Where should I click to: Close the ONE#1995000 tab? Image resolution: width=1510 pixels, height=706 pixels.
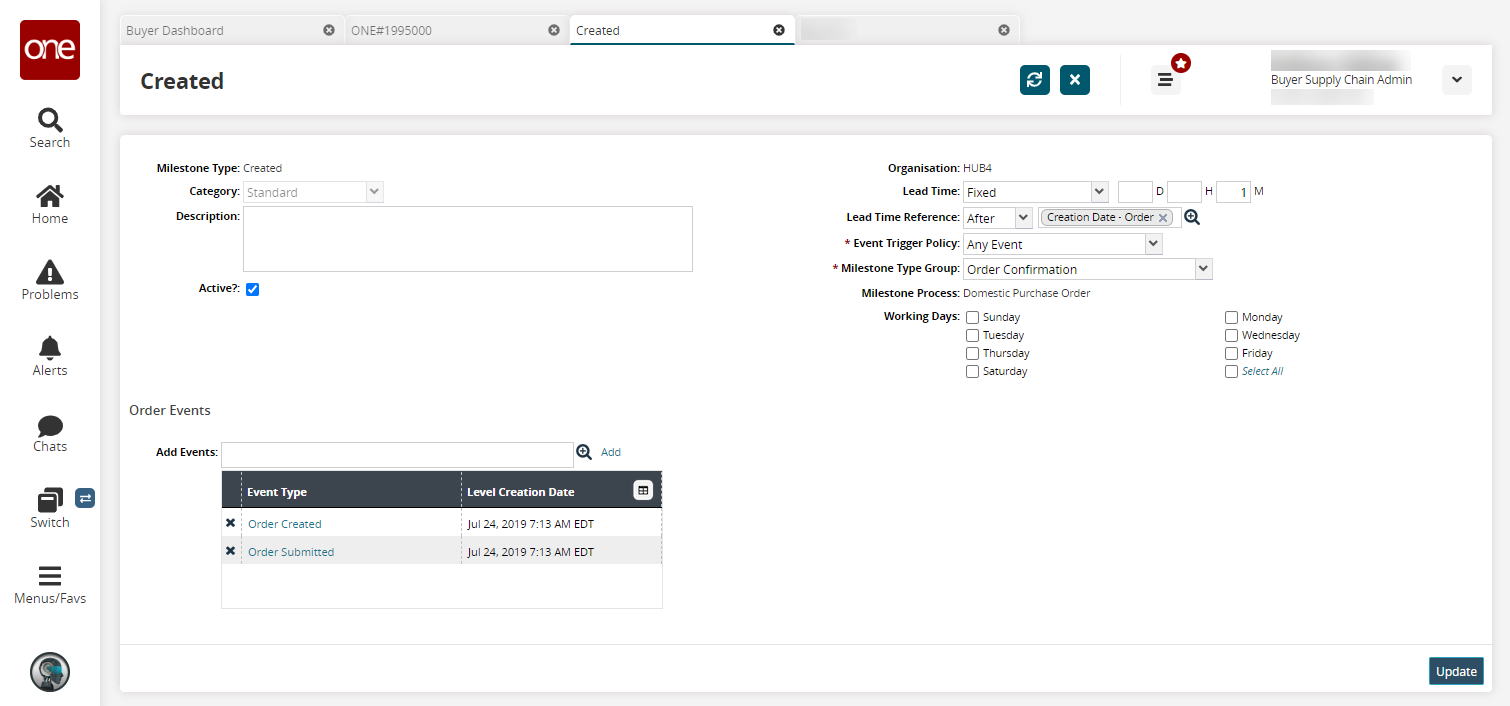coord(554,30)
